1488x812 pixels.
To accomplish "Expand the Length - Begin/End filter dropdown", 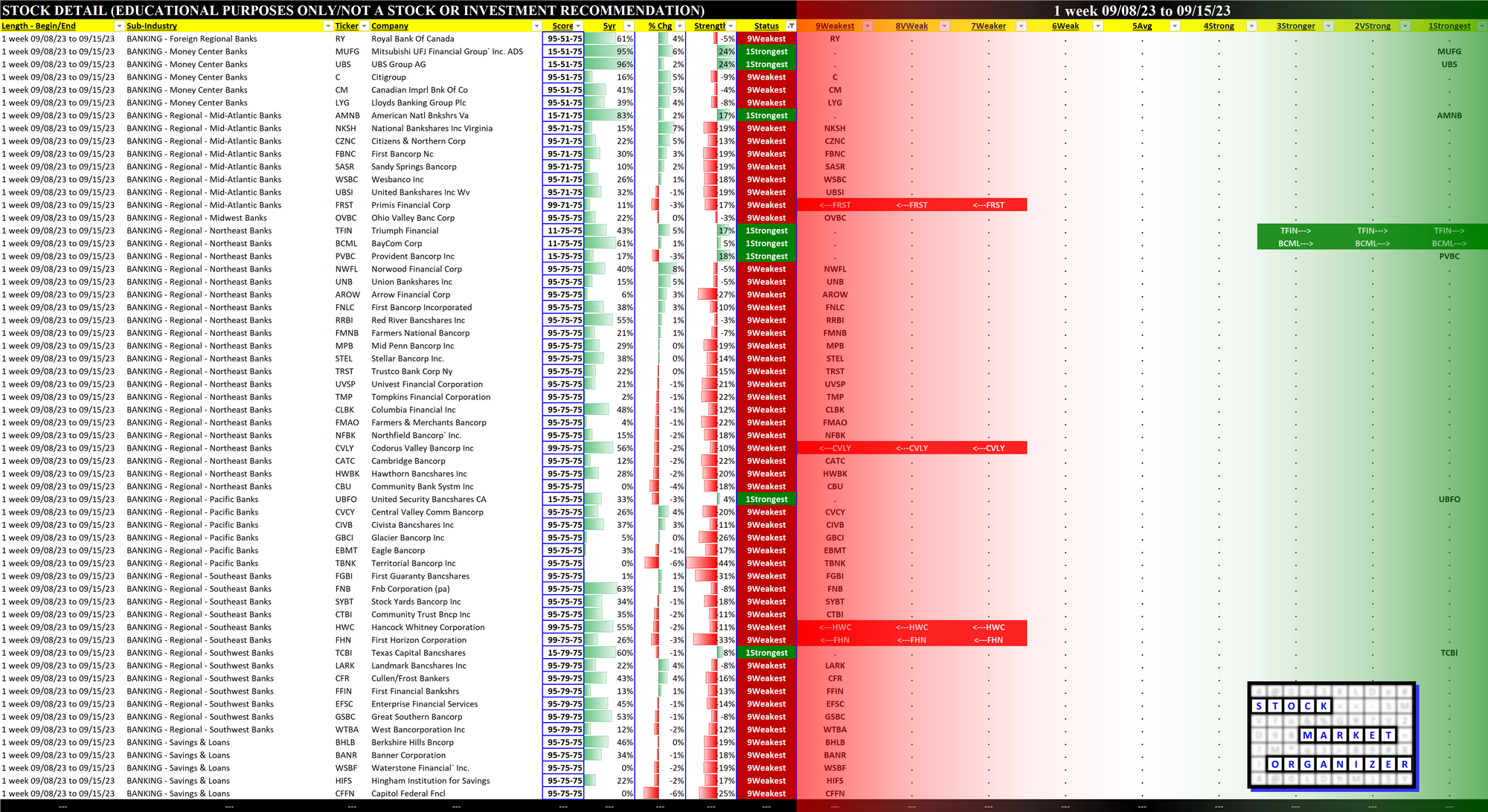I will coord(118,26).
